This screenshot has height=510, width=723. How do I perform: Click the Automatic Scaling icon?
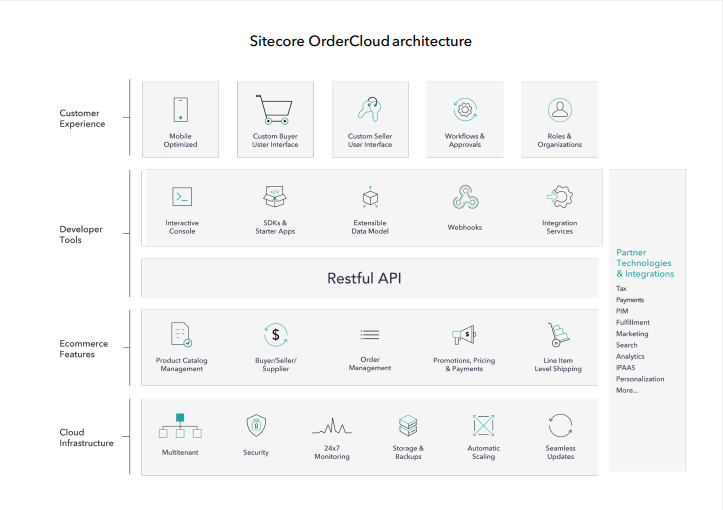(484, 425)
